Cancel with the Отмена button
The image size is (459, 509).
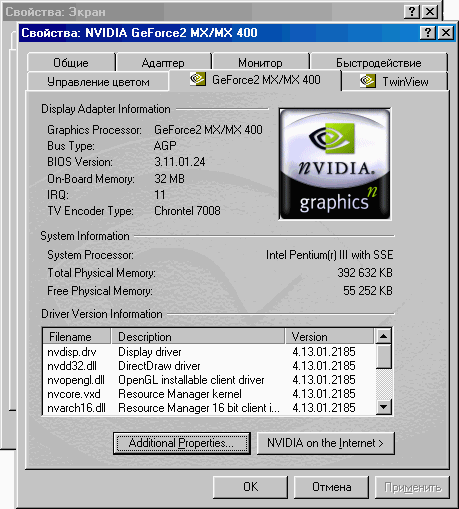[331, 487]
